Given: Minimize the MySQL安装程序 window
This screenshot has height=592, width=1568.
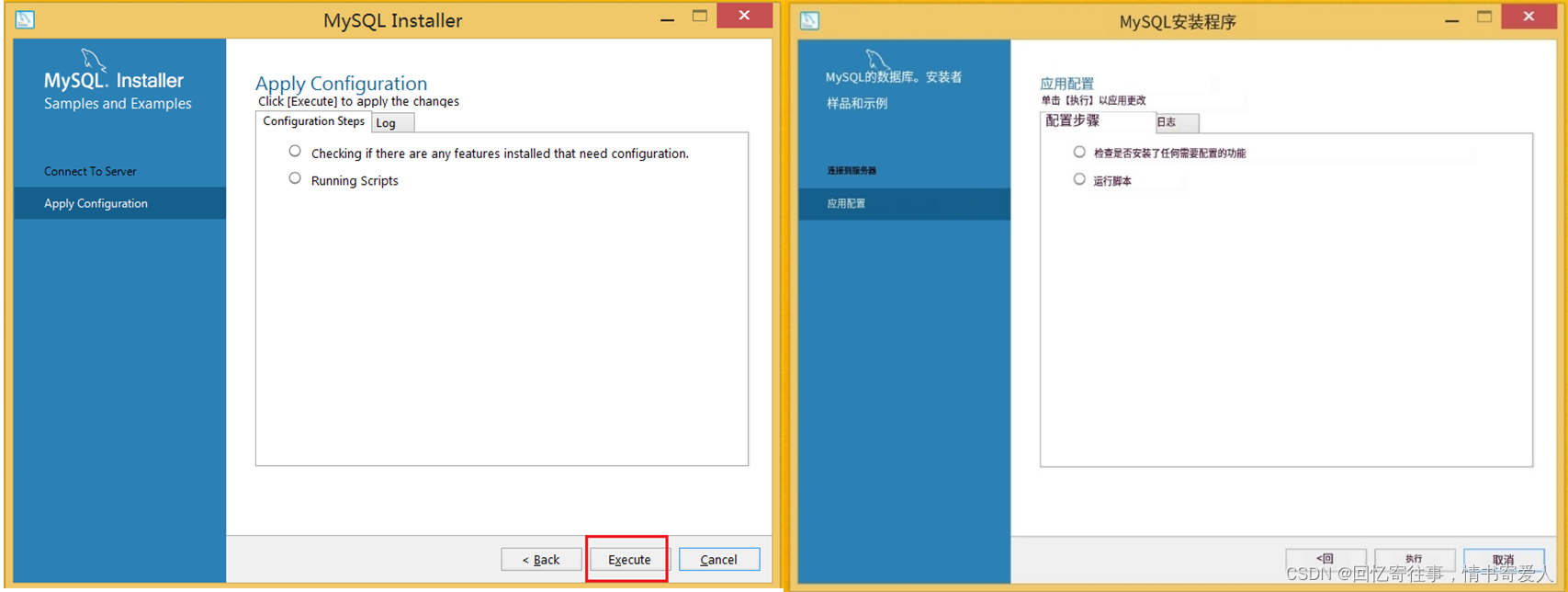Looking at the screenshot, I should tap(1452, 19).
